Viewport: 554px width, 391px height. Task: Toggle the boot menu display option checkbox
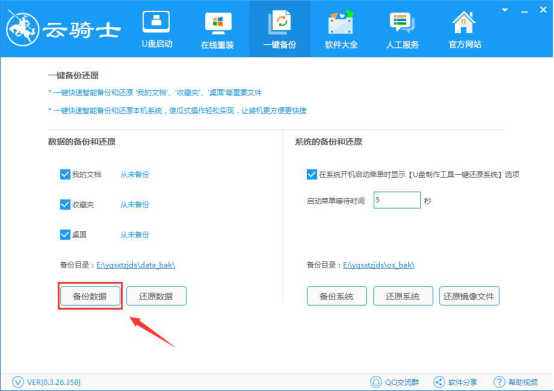point(312,174)
